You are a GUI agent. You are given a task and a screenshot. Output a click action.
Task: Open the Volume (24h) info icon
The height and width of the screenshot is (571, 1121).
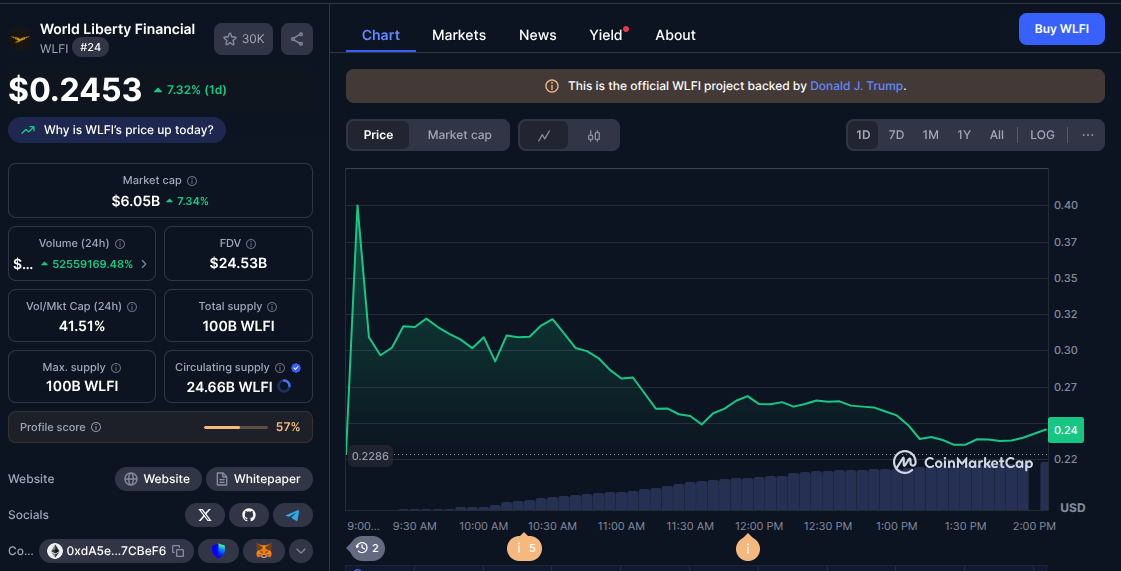120,244
